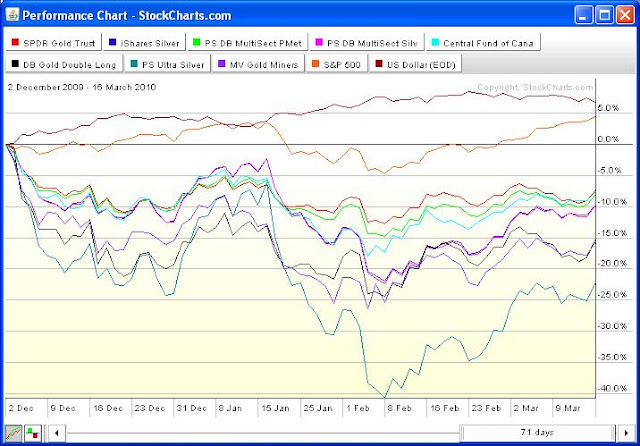This screenshot has width=640, height=446.
Task: Toggle the S&P 500 series button
Action: point(337,64)
